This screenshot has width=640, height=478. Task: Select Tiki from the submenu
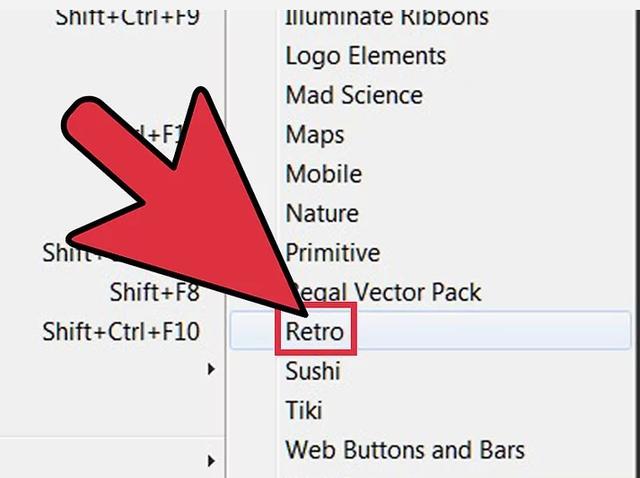(x=304, y=410)
